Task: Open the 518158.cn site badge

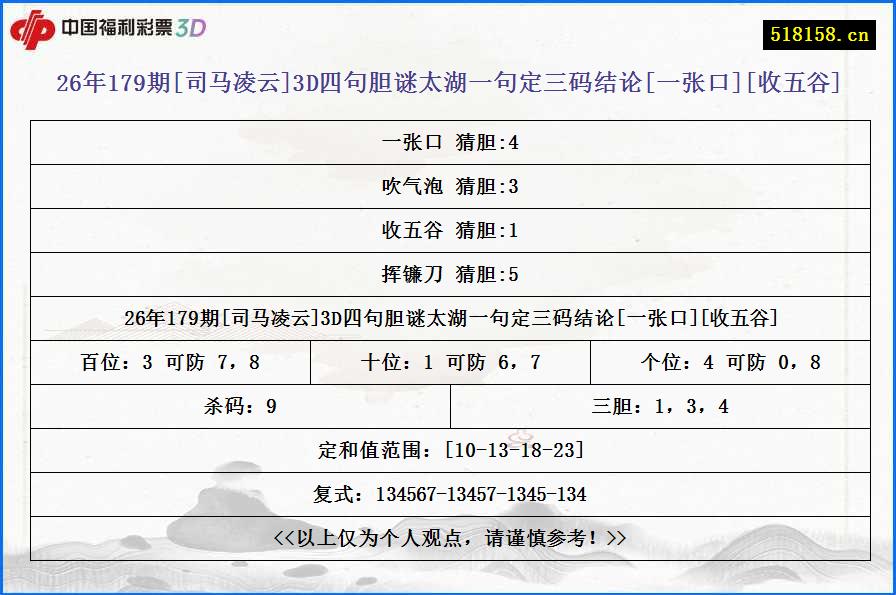Action: (x=819, y=35)
